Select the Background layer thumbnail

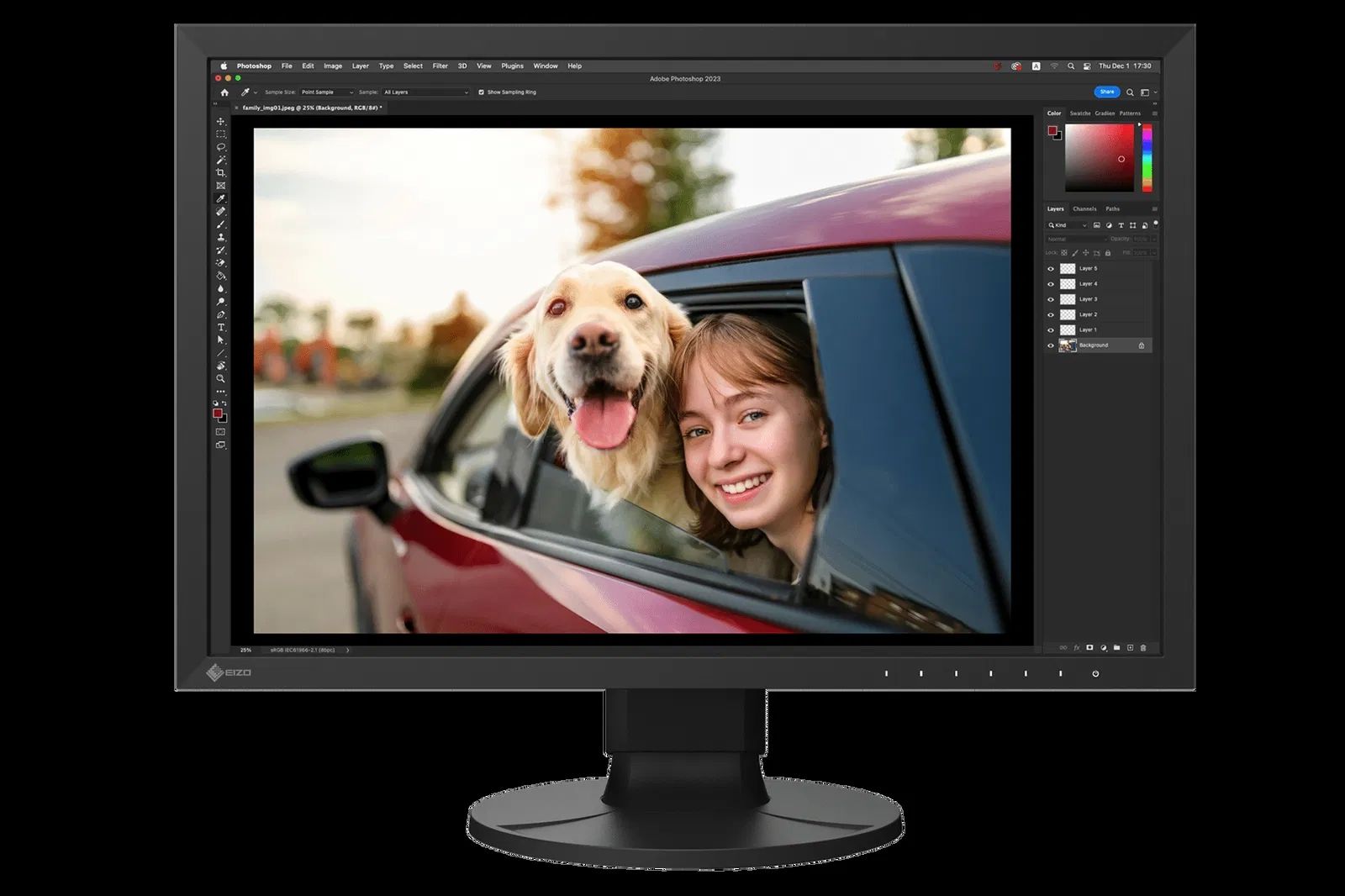[1068, 345]
